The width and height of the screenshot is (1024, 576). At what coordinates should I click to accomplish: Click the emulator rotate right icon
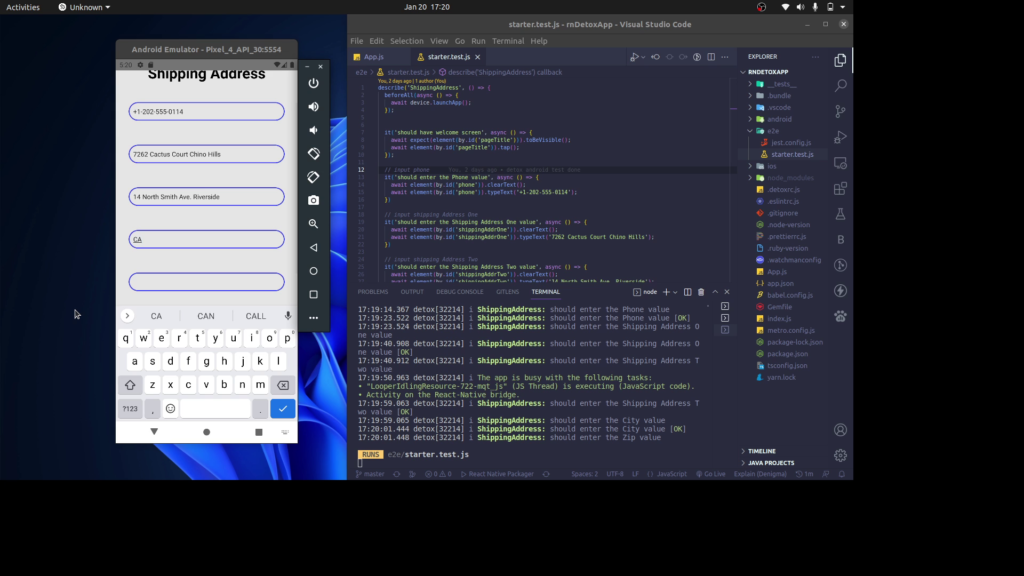313,177
